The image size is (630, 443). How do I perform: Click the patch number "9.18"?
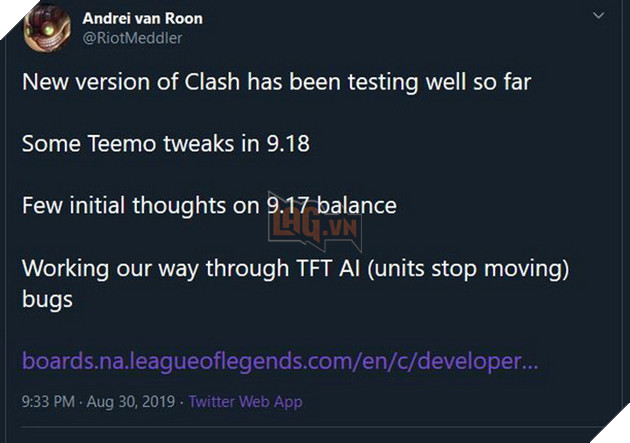(x=286, y=144)
